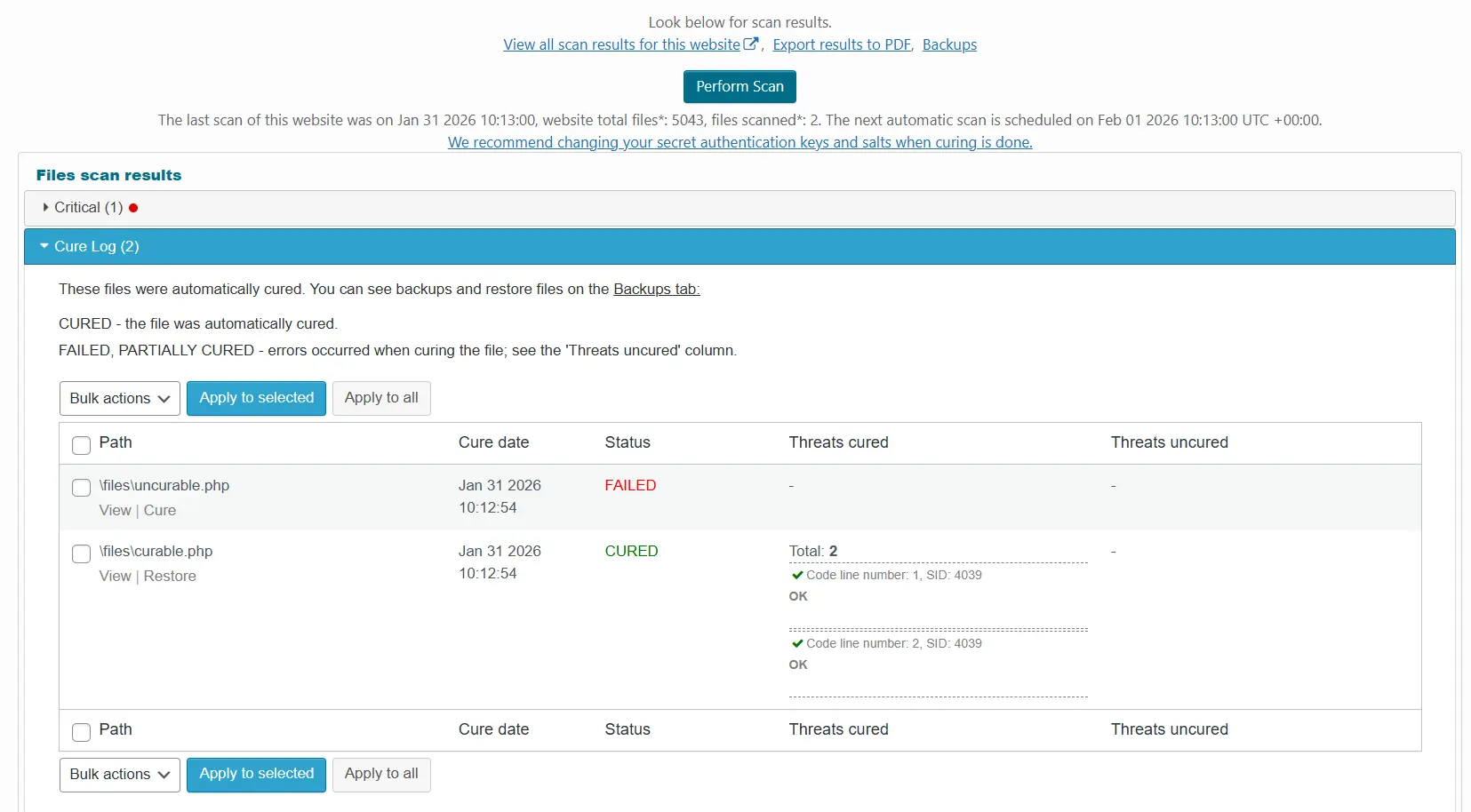Image resolution: width=1471 pixels, height=812 pixels.
Task: Open the bottom Bulk actions dropdown
Action: [x=120, y=775]
